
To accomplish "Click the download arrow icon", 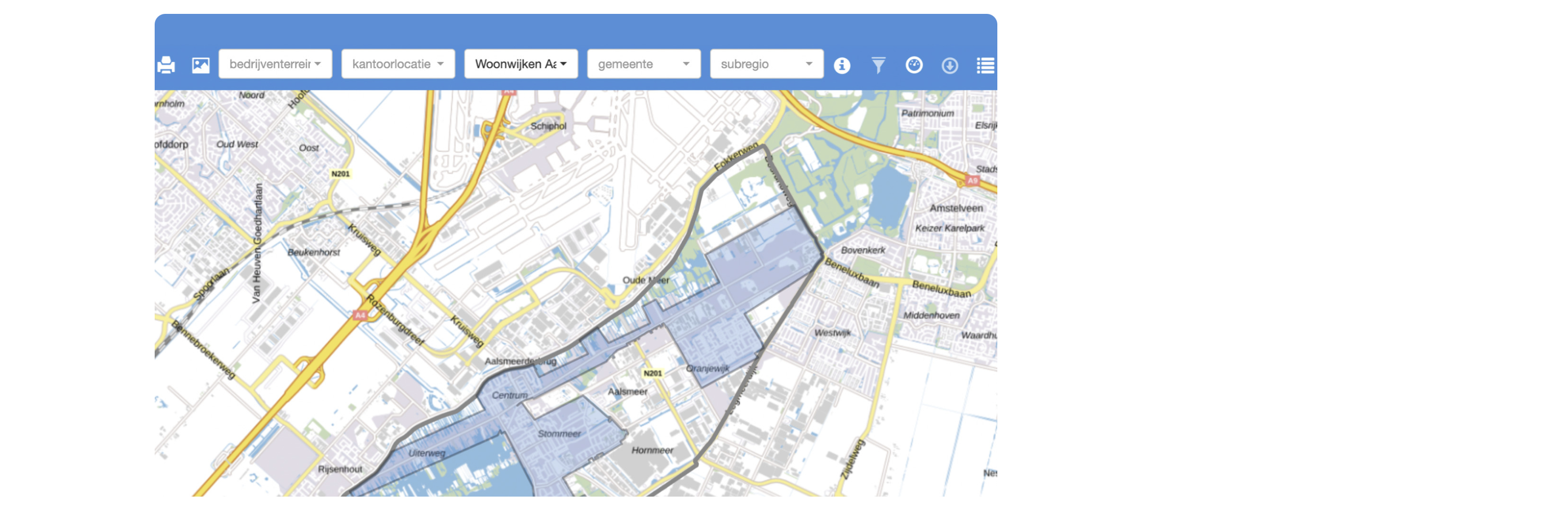I will pyautogui.click(x=949, y=65).
